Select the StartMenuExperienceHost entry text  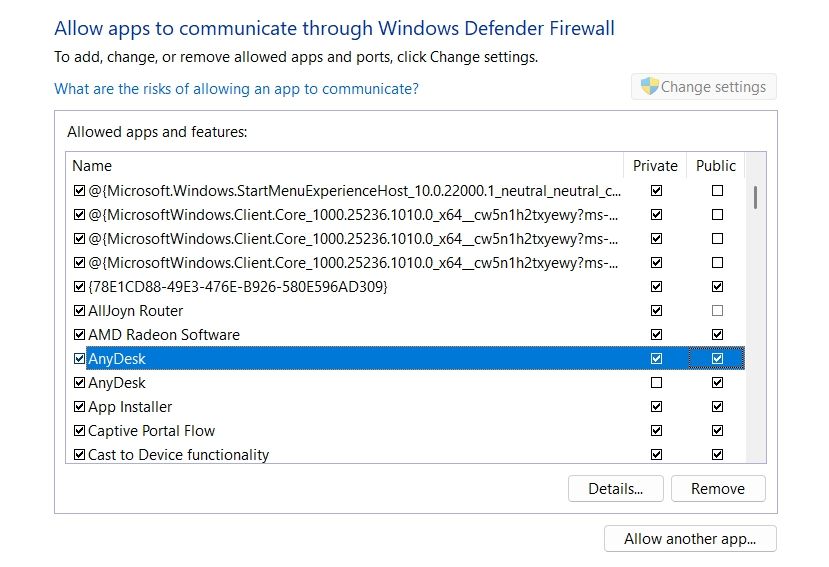tap(355, 191)
